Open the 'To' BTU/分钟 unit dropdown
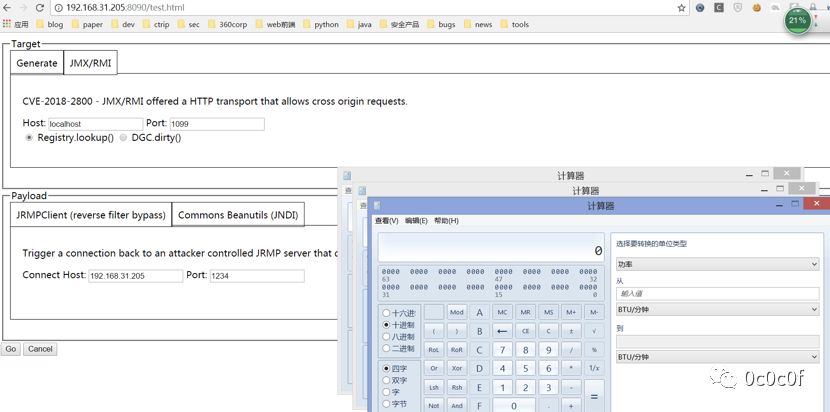 [717, 357]
